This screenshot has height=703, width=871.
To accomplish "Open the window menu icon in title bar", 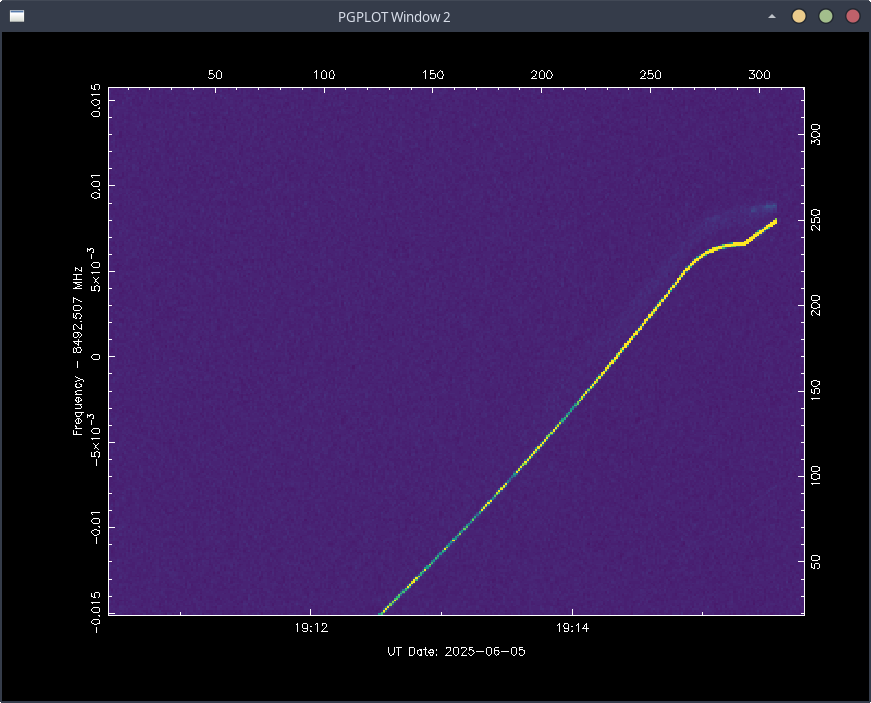I will pos(17,16).
